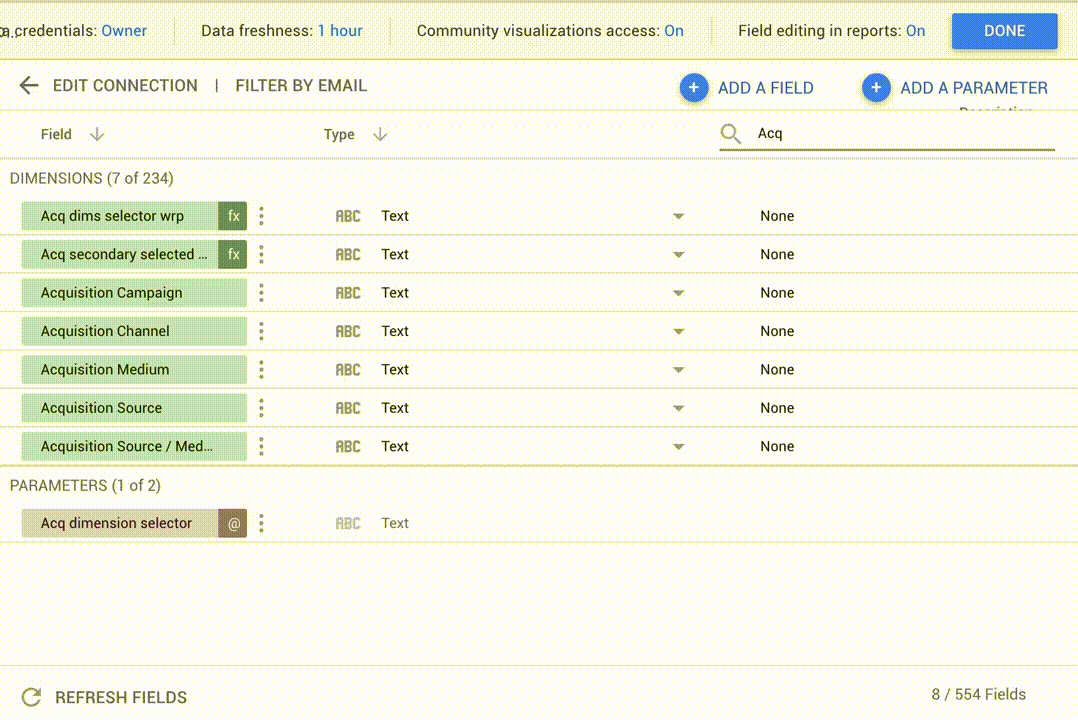
Task: Turn off Community visualizations access
Action: point(674,30)
